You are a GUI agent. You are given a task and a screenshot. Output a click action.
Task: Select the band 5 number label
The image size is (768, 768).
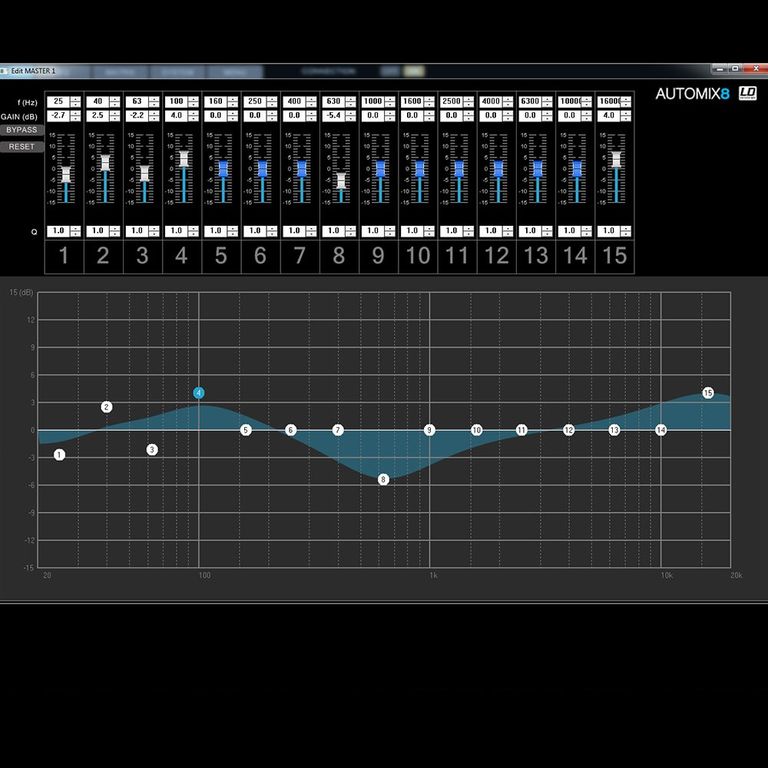tap(221, 256)
